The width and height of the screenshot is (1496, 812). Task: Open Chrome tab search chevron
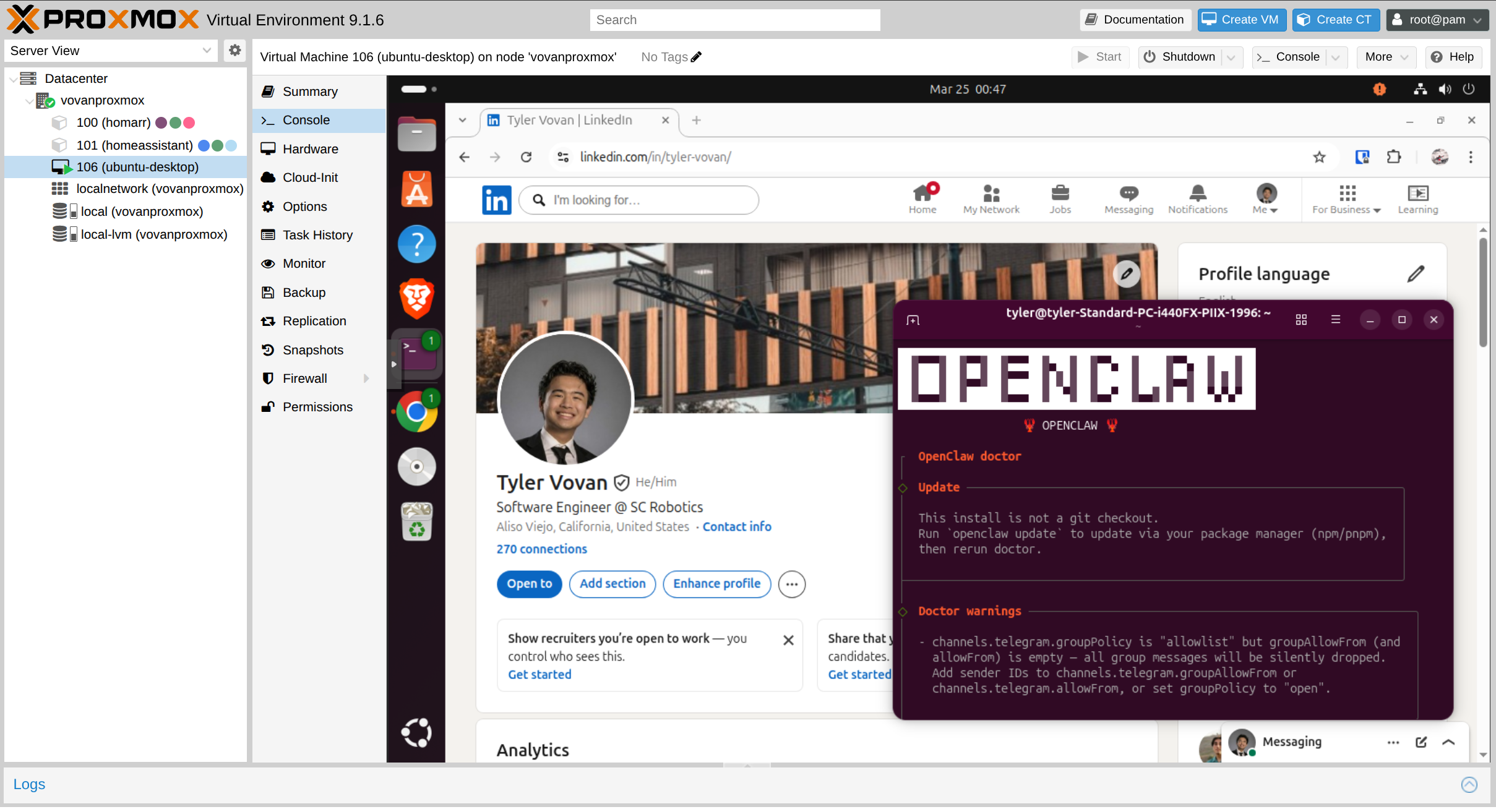[x=462, y=120]
